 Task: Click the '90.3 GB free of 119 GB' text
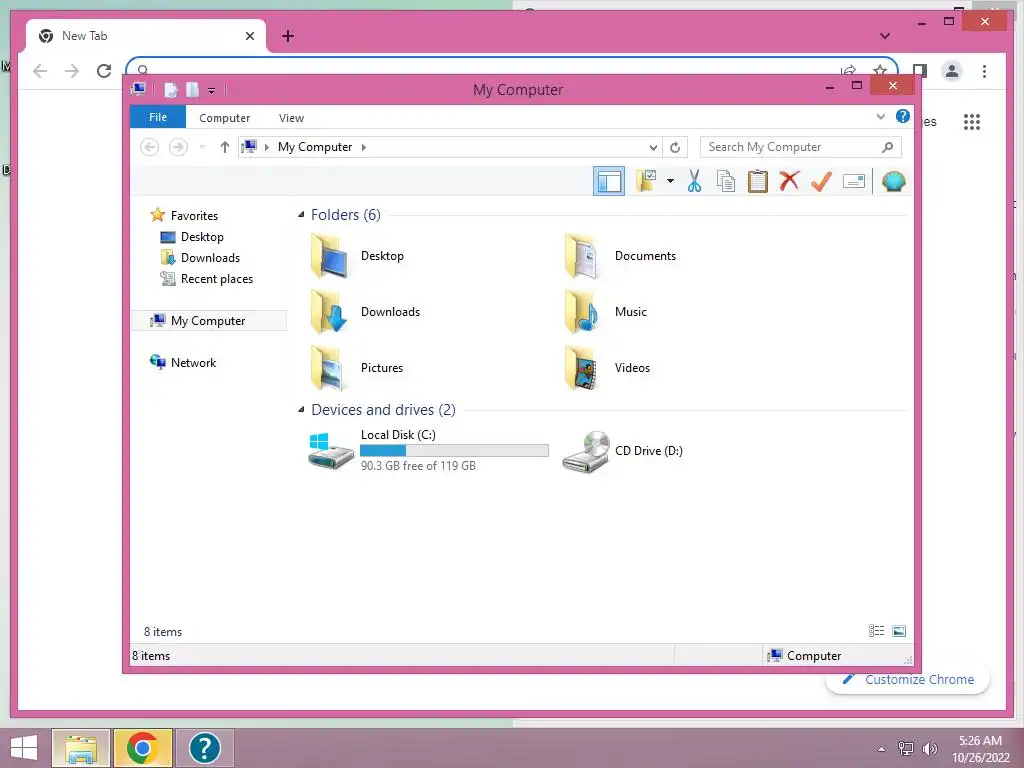click(418, 466)
